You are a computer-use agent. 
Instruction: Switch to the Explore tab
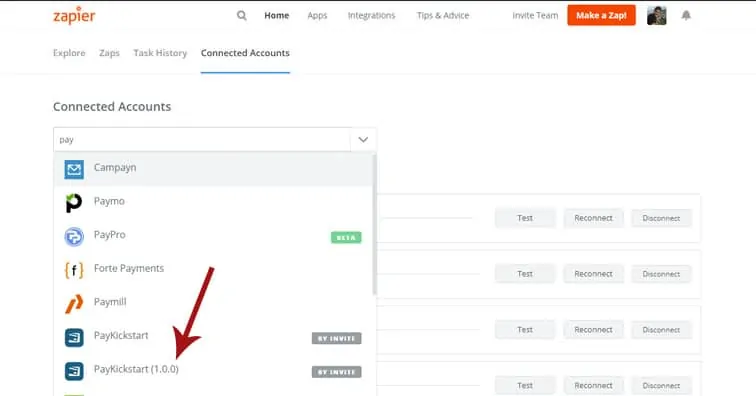click(x=69, y=53)
